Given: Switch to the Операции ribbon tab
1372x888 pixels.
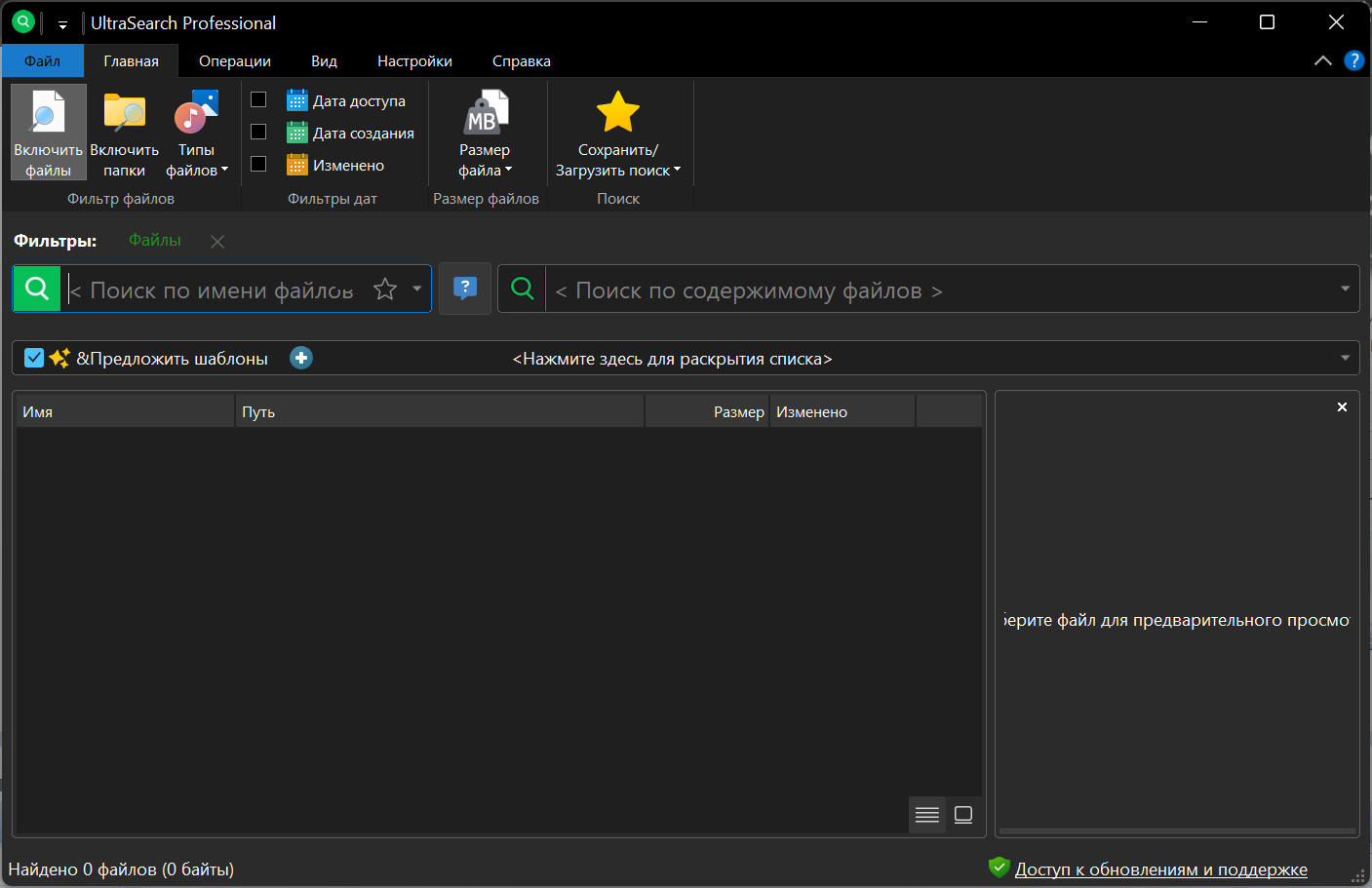Looking at the screenshot, I should [x=235, y=60].
